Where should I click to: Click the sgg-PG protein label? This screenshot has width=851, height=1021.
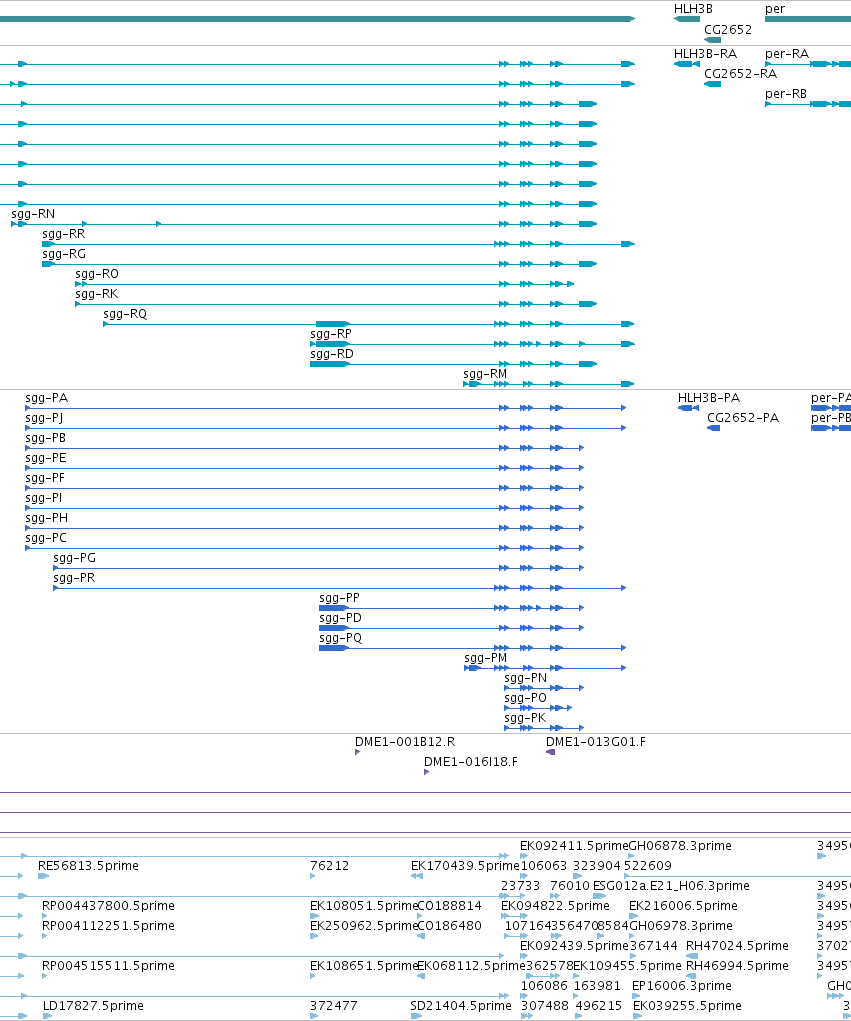74,559
